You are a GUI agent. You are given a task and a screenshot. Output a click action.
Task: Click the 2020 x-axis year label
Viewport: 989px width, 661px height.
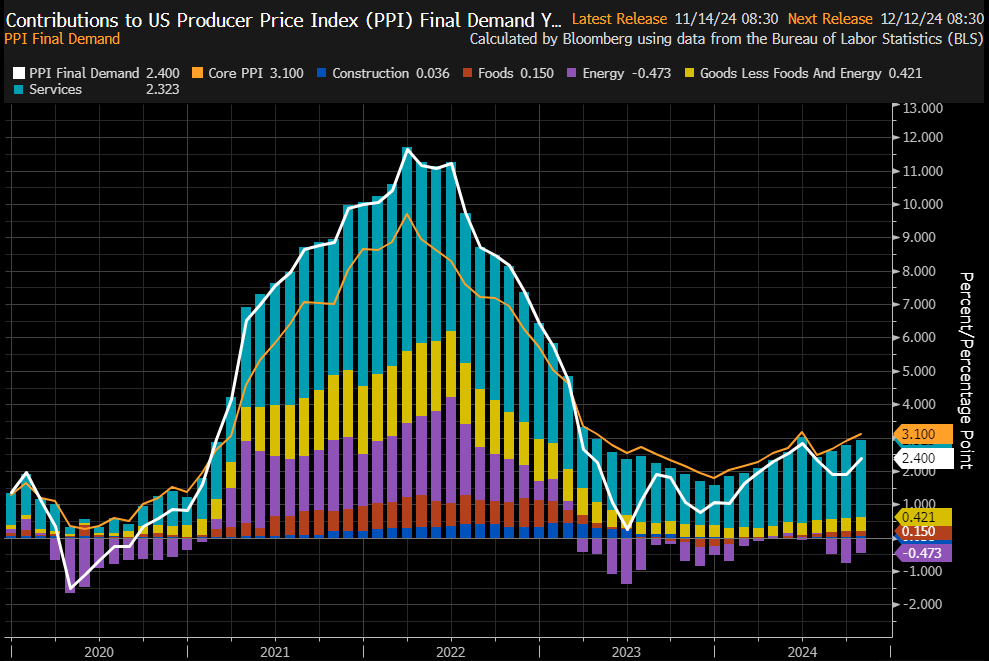point(99,652)
